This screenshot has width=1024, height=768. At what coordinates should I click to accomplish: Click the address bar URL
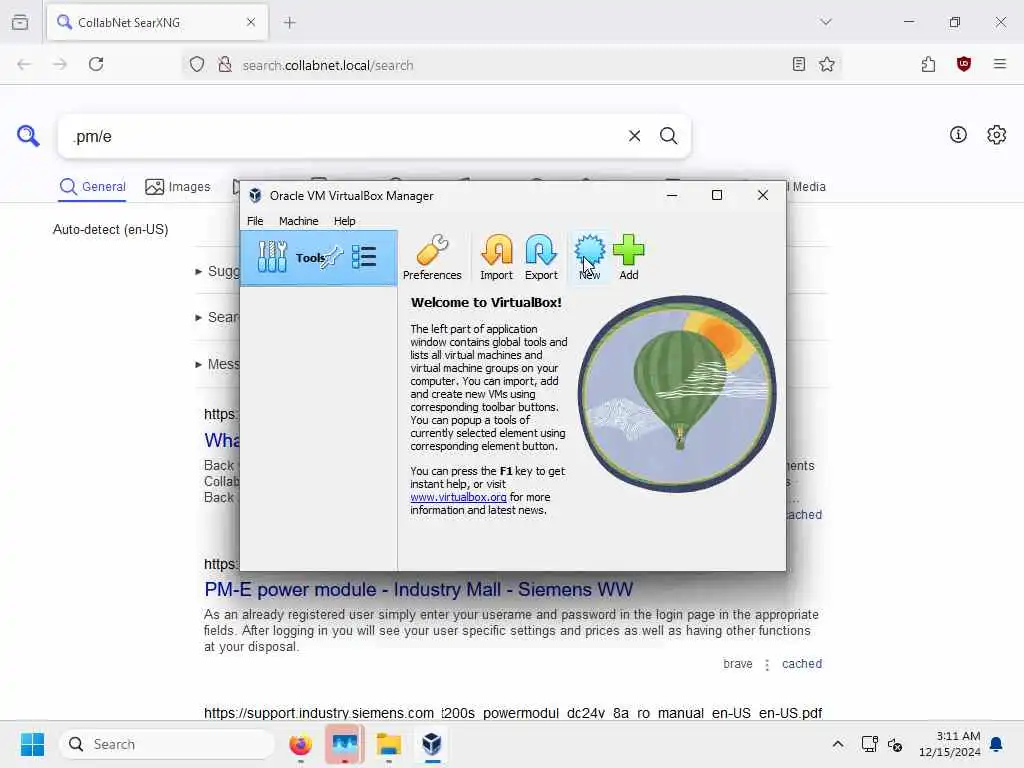click(x=327, y=65)
